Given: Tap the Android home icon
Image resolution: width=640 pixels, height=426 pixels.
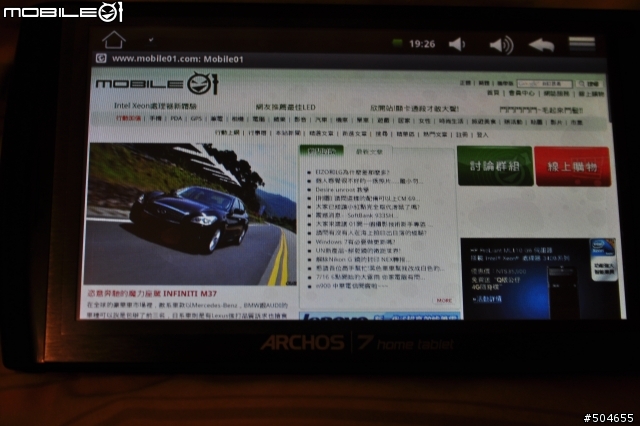Looking at the screenshot, I should pos(113,40).
